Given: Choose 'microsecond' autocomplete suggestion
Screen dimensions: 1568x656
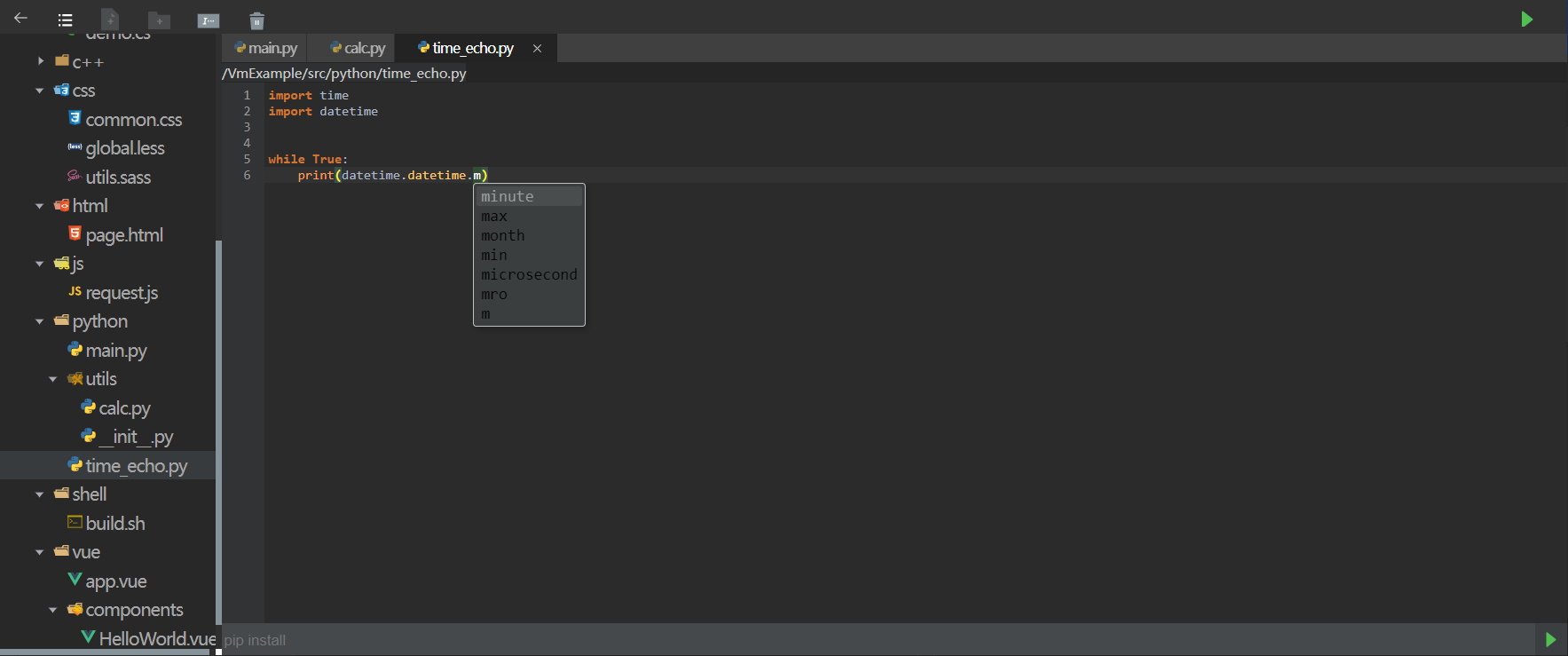Looking at the screenshot, I should (529, 274).
